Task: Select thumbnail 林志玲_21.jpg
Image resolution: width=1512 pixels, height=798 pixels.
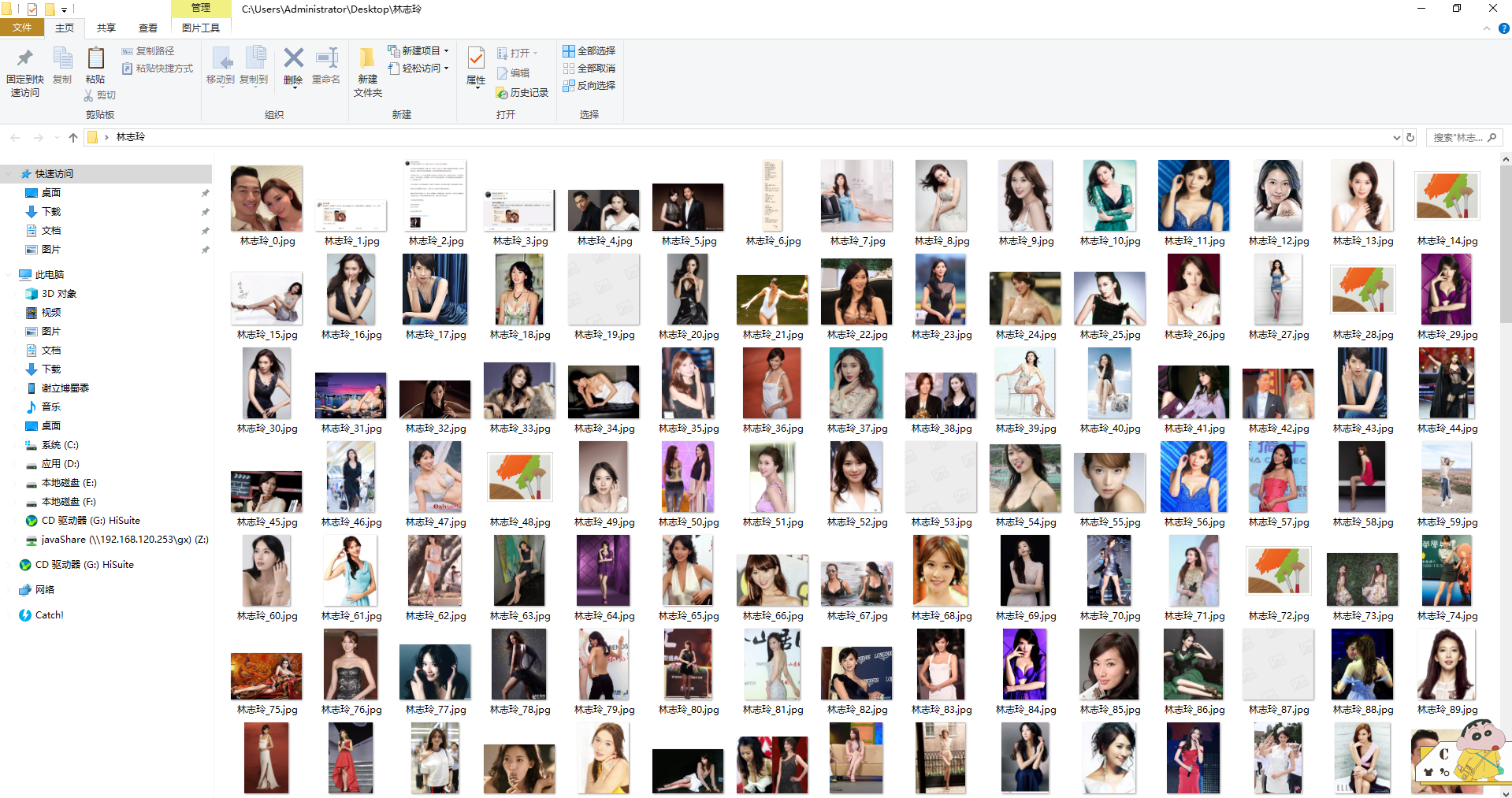Action: pos(772,299)
